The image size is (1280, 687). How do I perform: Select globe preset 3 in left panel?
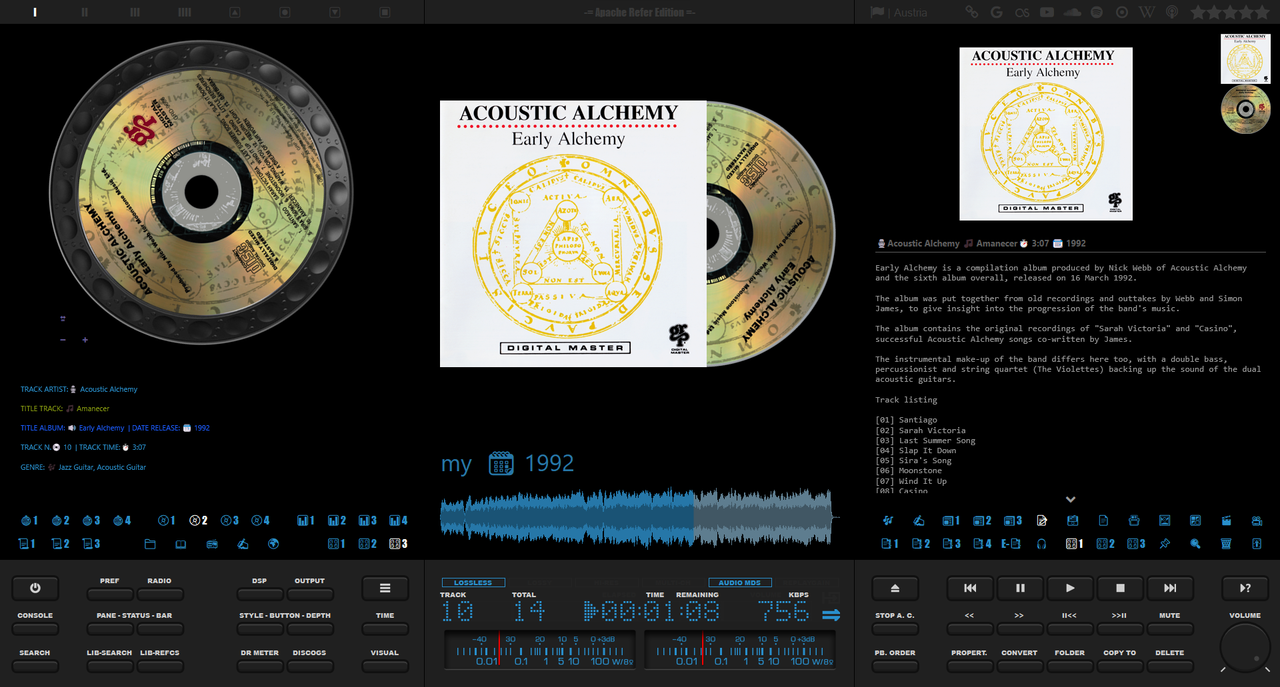tap(91, 520)
